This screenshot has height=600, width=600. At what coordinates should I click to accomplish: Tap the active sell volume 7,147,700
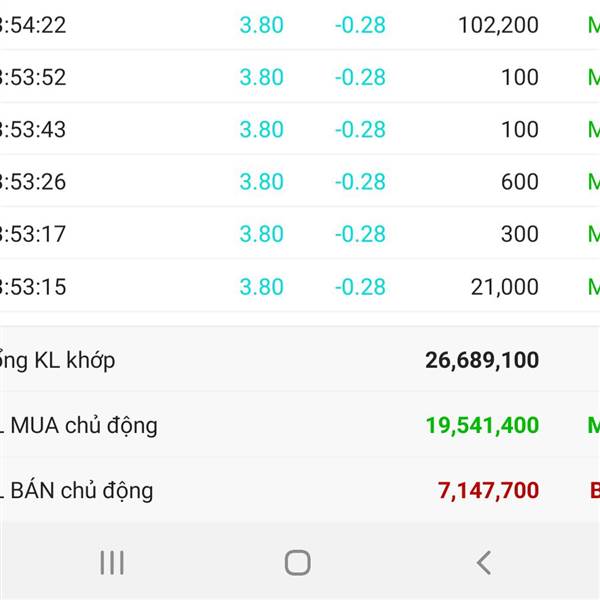488,491
